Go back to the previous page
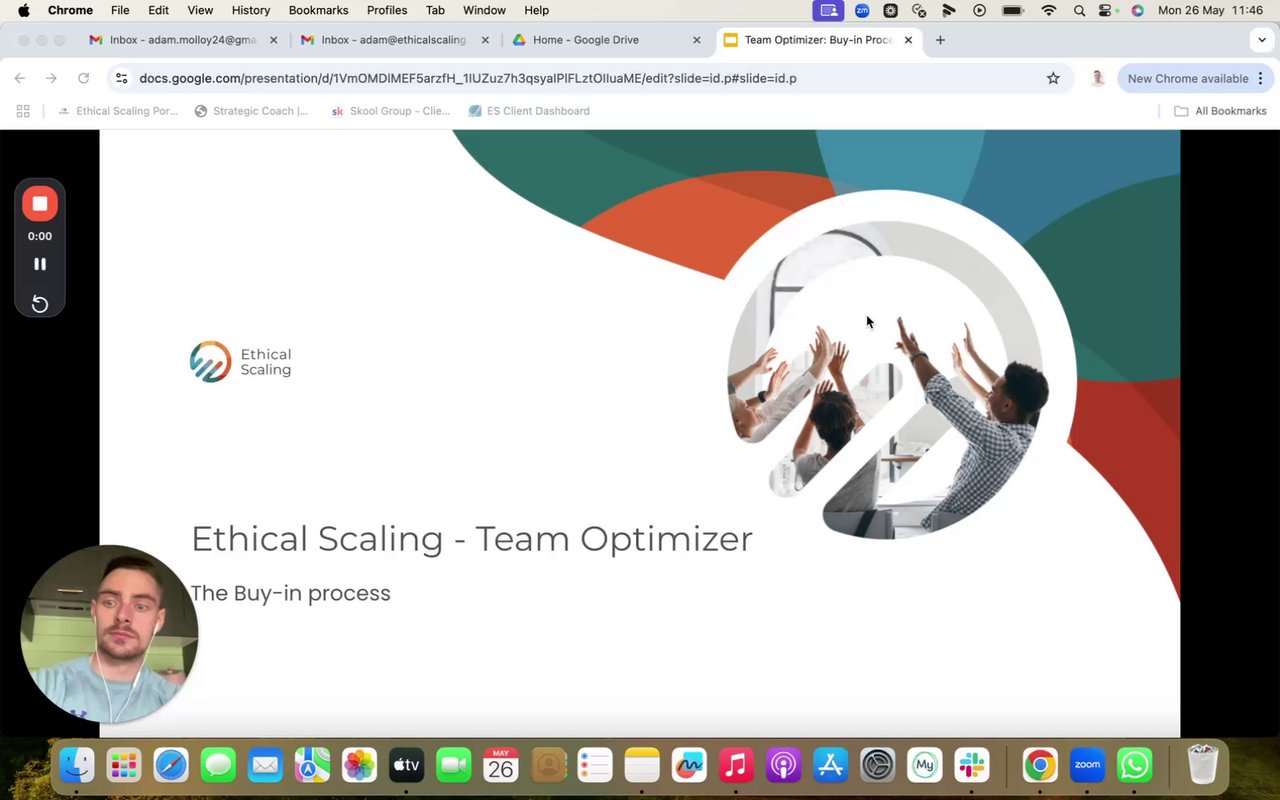The width and height of the screenshot is (1280, 800). [x=20, y=78]
